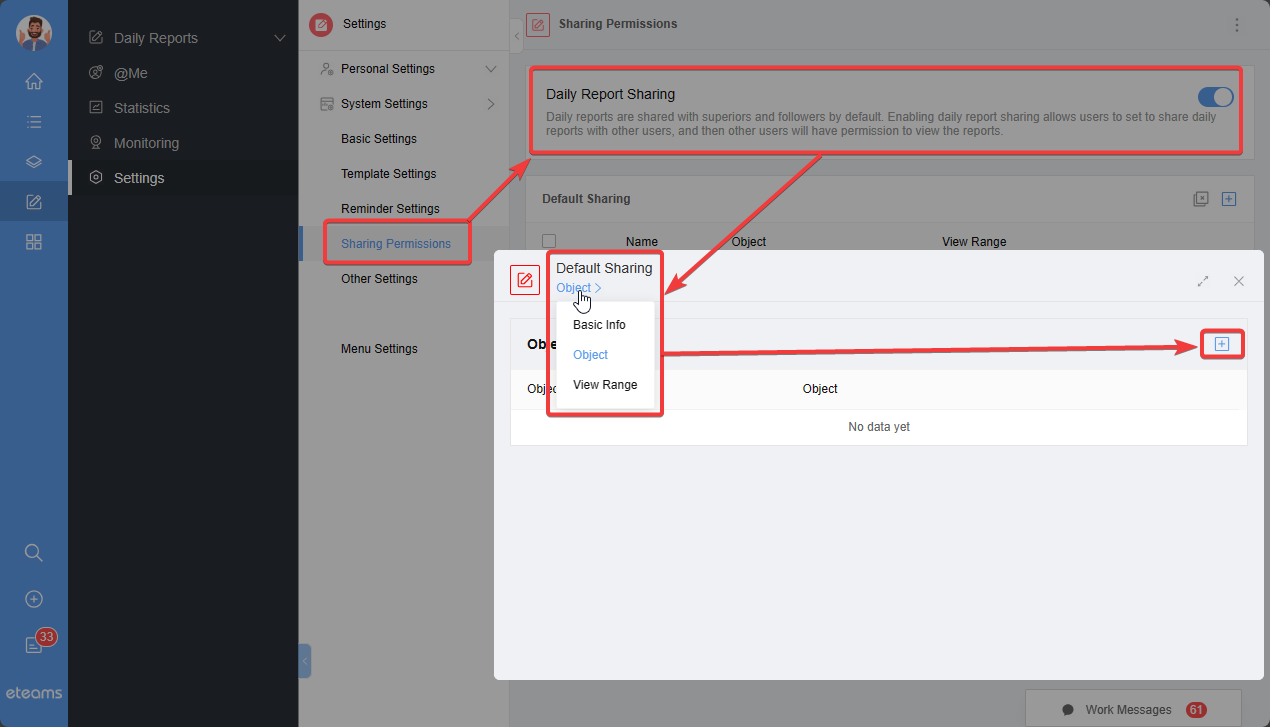Open notifications icon with 33 badge

pos(35,645)
